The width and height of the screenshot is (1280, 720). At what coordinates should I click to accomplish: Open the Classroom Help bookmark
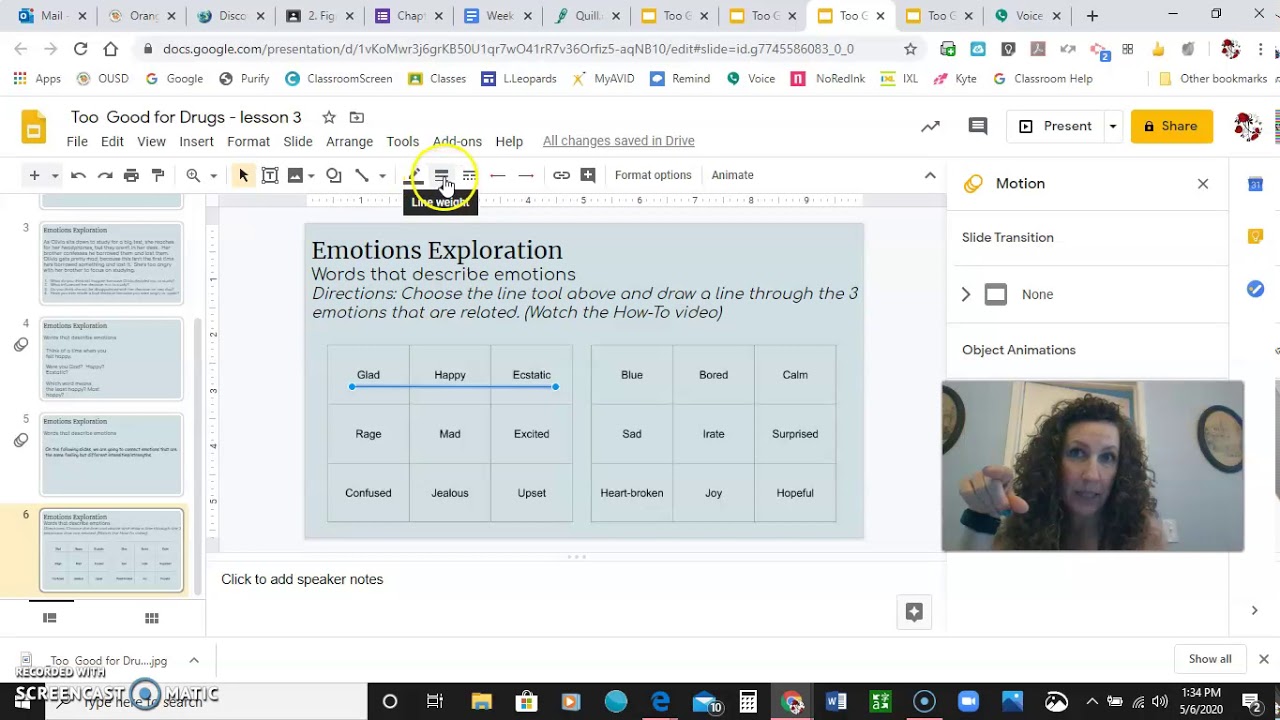(1043, 79)
